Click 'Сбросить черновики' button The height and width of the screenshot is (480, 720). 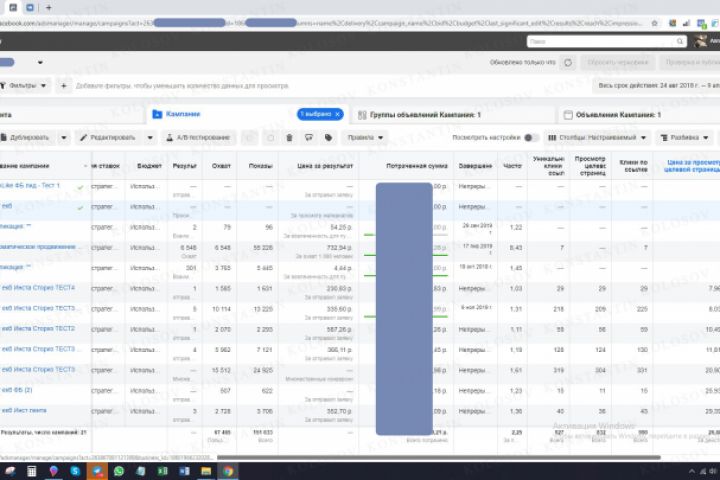click(618, 62)
